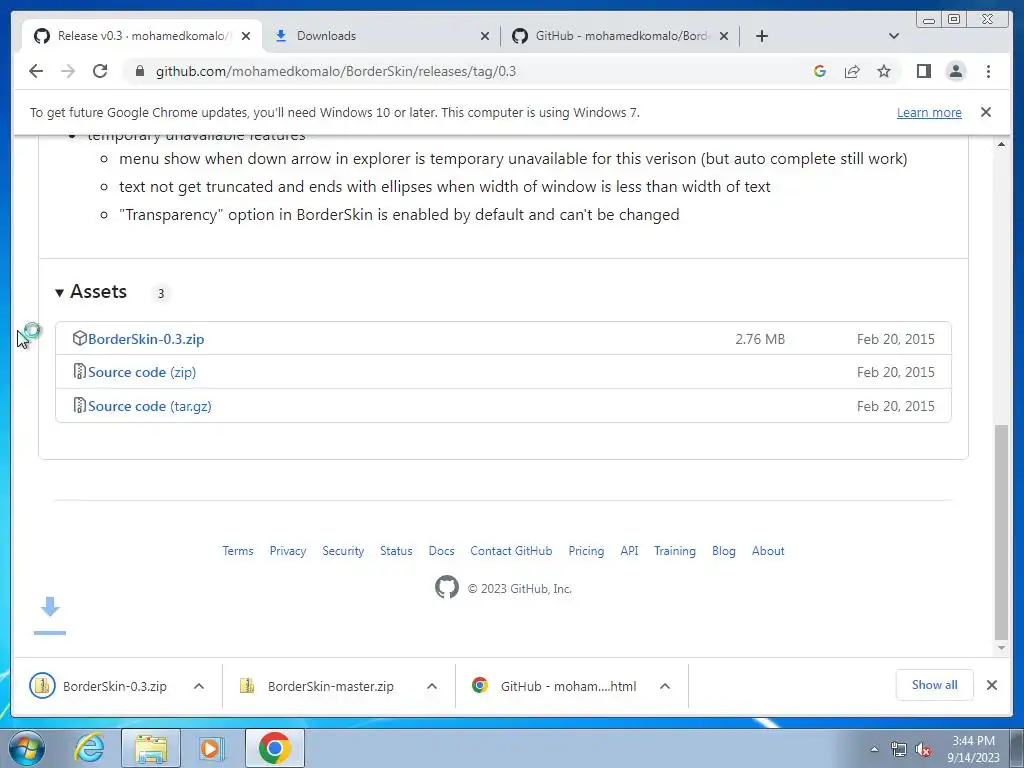Expand options for BorderSkin-master.zip download
The image size is (1024, 768).
coord(432,686)
